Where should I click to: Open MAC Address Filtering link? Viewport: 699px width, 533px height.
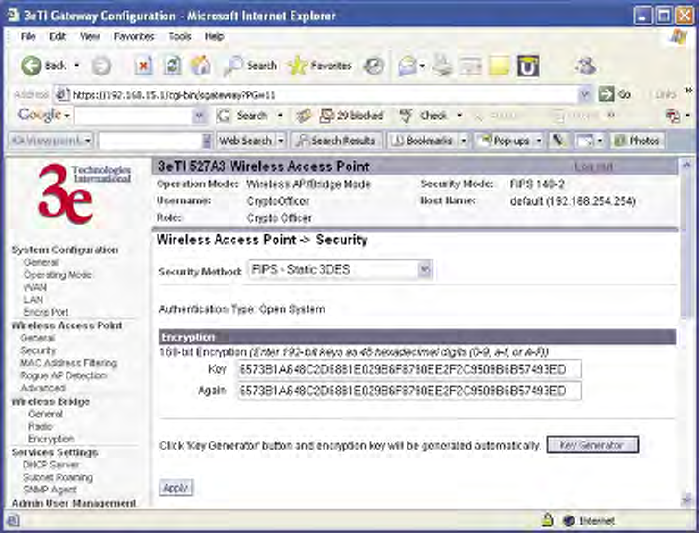69,363
